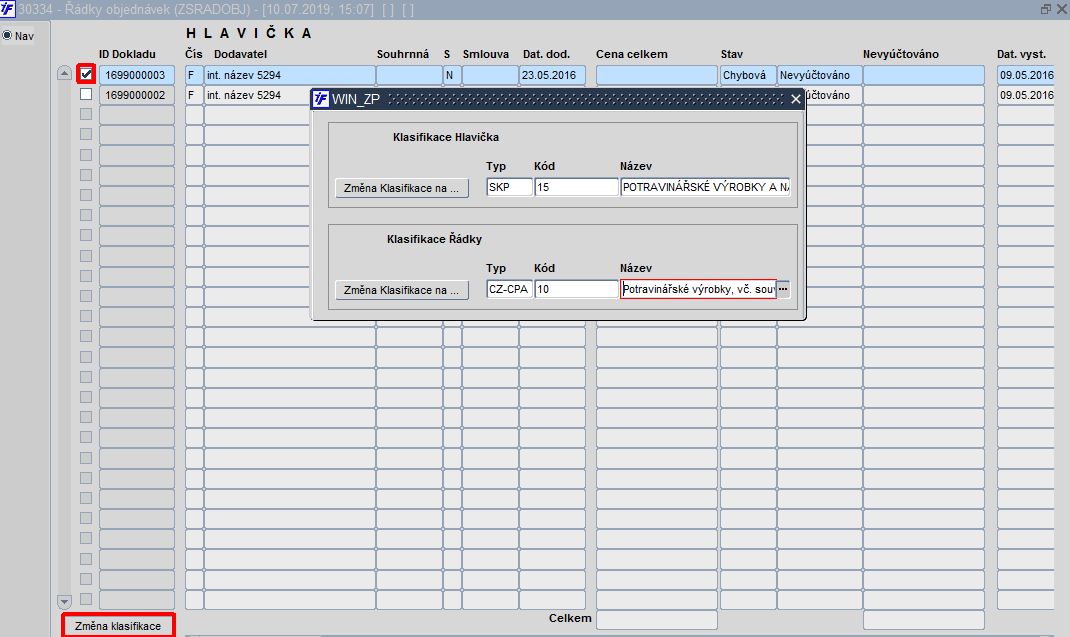Click Změna Klasifikace na button under Klasifikace Řádky
The width and height of the screenshot is (1070, 637).
tap(402, 290)
